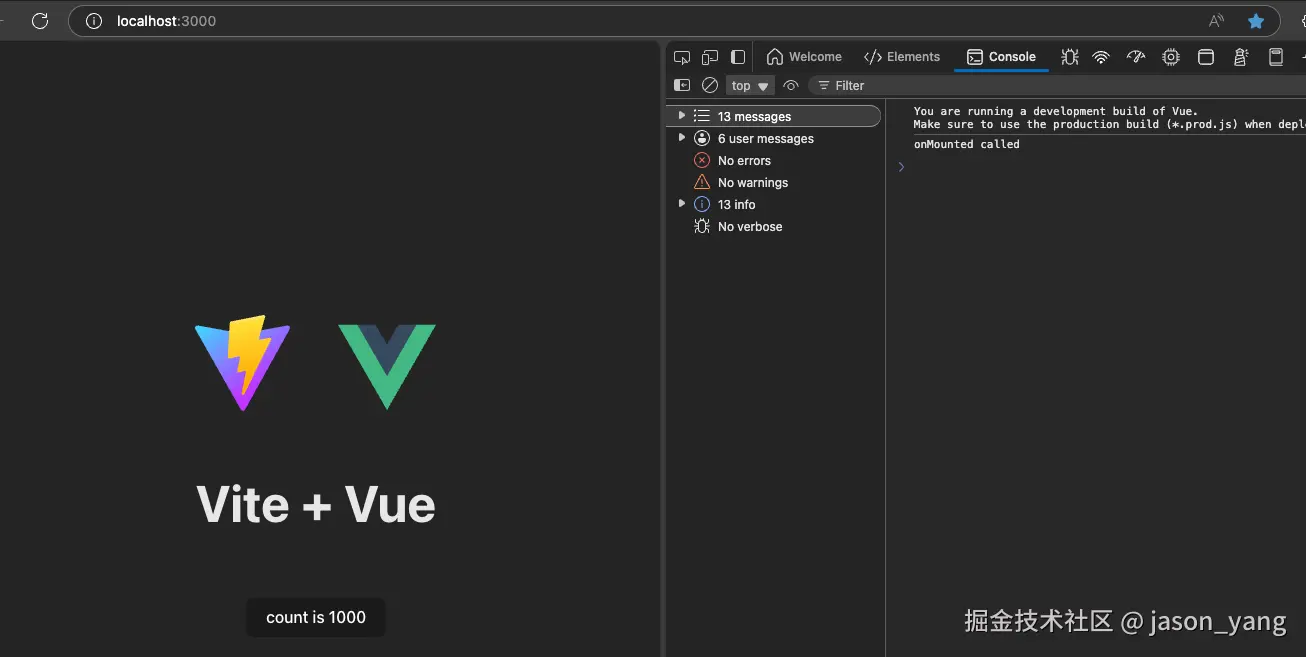This screenshot has height=657, width=1306.
Task: Click the live expression eye icon
Action: (x=791, y=86)
